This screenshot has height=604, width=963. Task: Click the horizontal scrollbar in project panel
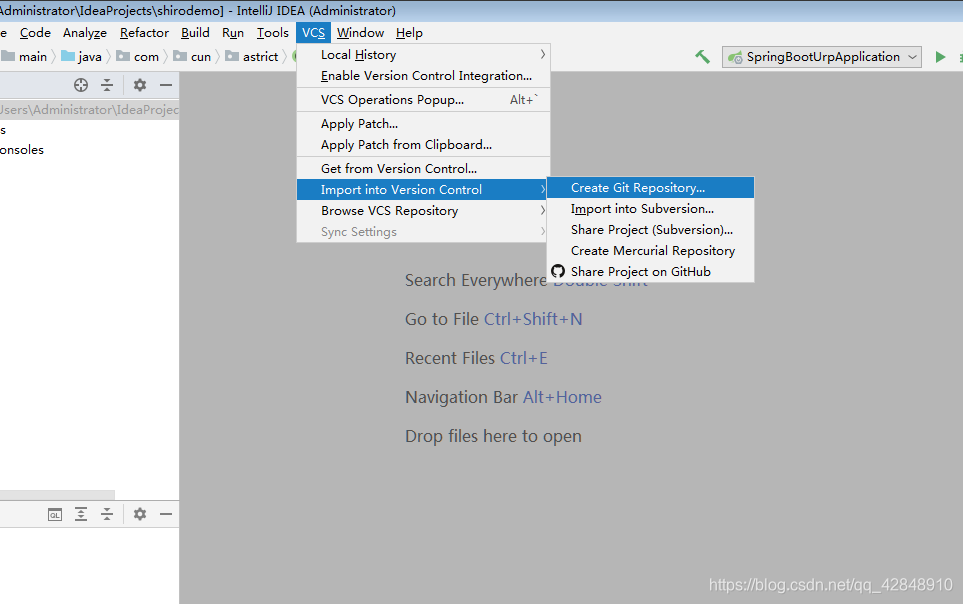57,495
